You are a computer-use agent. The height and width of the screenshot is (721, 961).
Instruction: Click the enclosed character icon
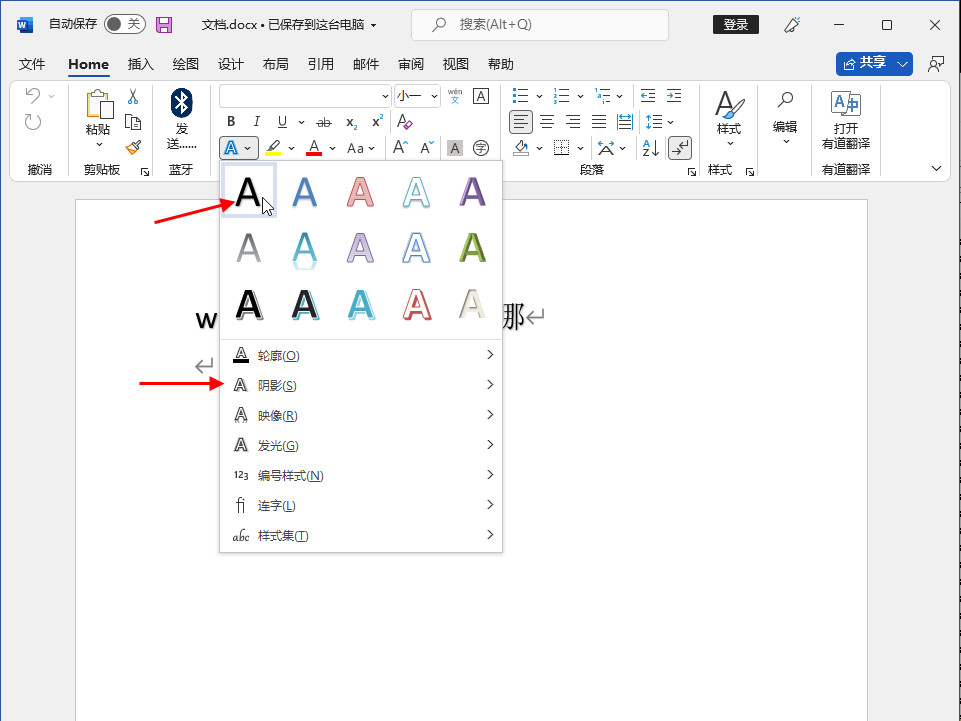click(x=481, y=148)
